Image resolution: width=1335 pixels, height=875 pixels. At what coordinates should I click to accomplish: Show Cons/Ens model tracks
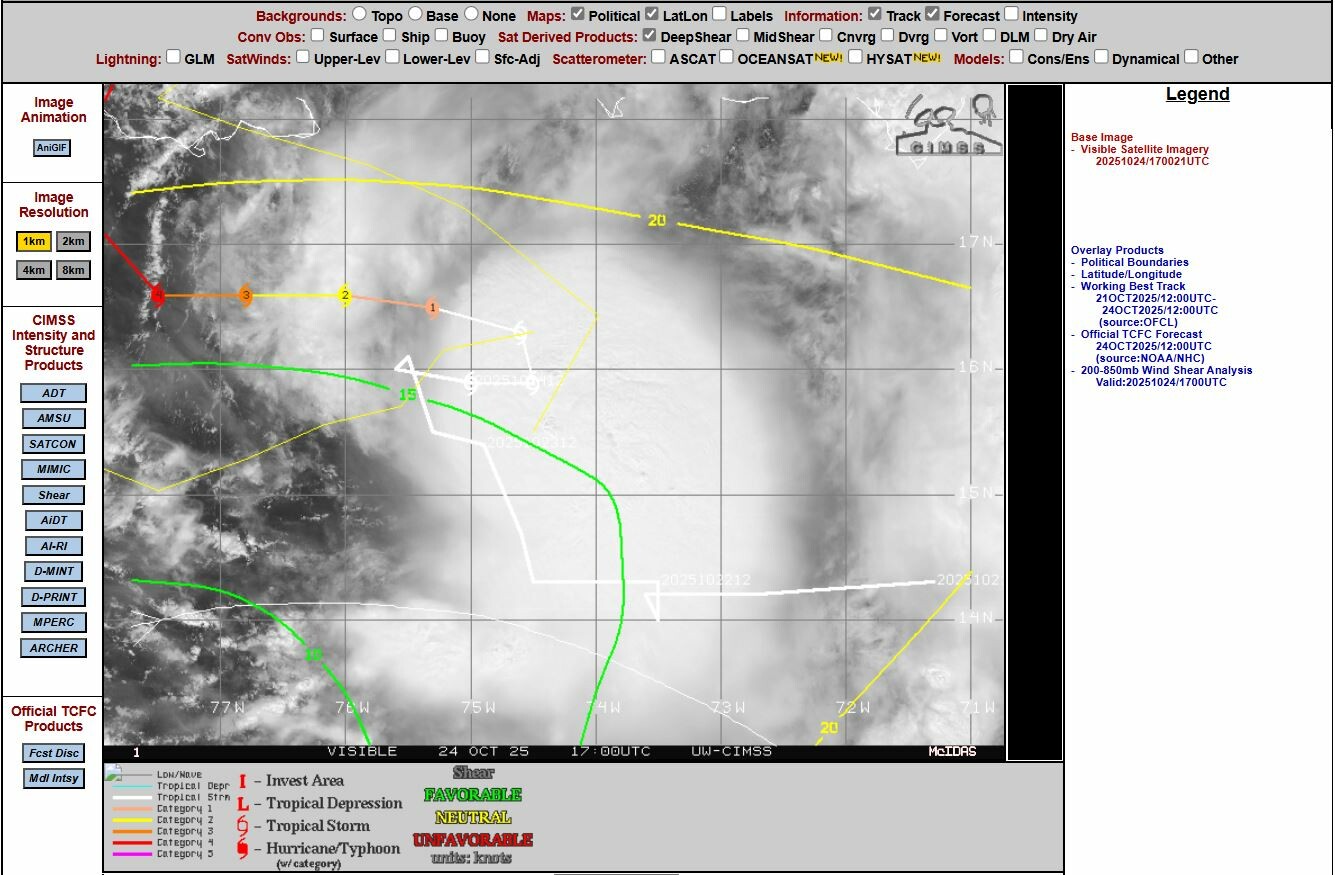coord(1017,57)
